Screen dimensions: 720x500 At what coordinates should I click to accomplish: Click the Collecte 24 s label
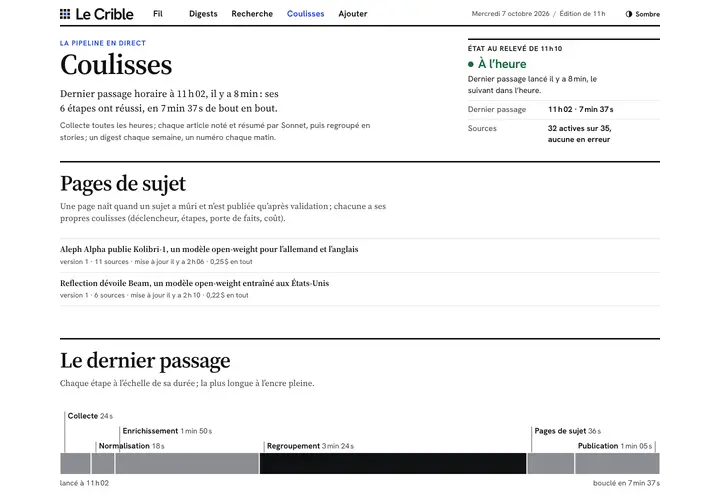tap(90, 416)
